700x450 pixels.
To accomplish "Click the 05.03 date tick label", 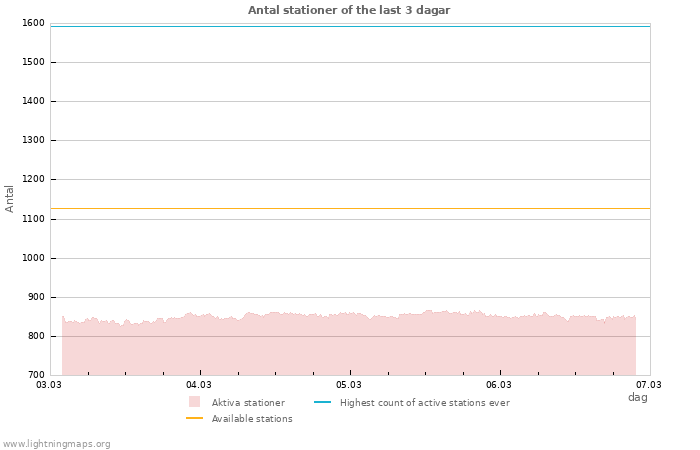I will point(349,384).
